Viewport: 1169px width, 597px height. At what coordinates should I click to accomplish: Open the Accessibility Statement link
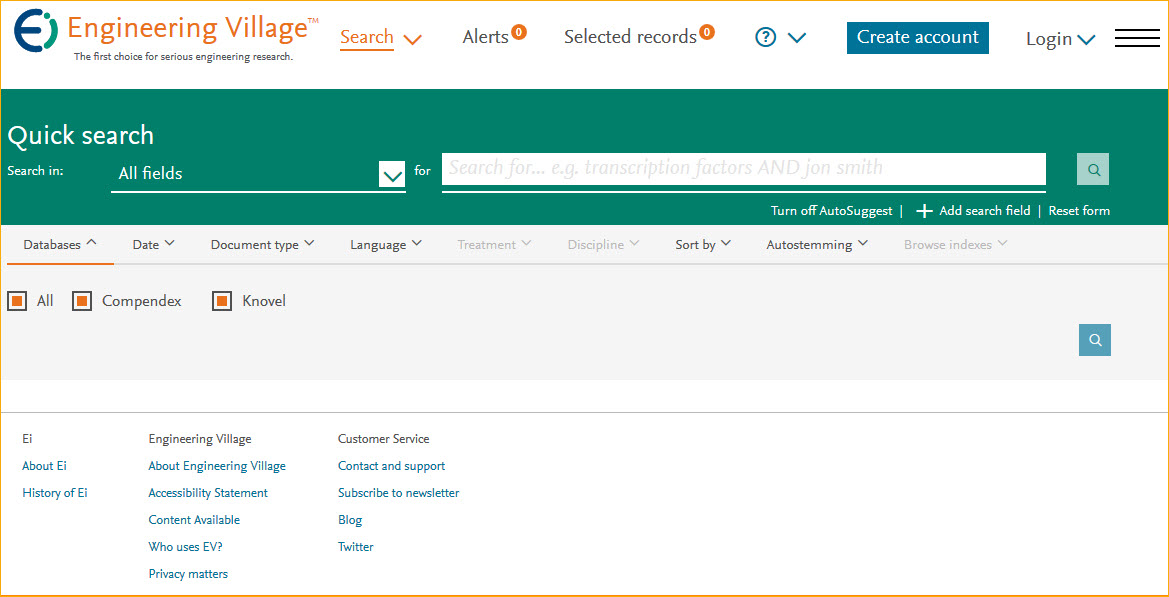[x=208, y=493]
